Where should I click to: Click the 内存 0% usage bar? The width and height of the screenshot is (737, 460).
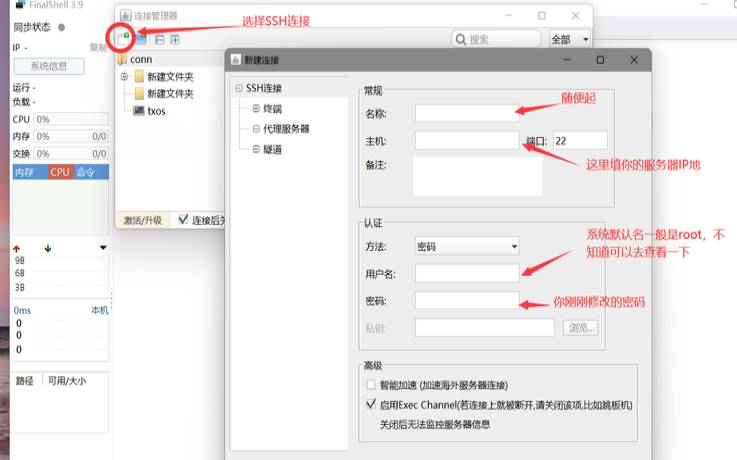click(x=71, y=136)
